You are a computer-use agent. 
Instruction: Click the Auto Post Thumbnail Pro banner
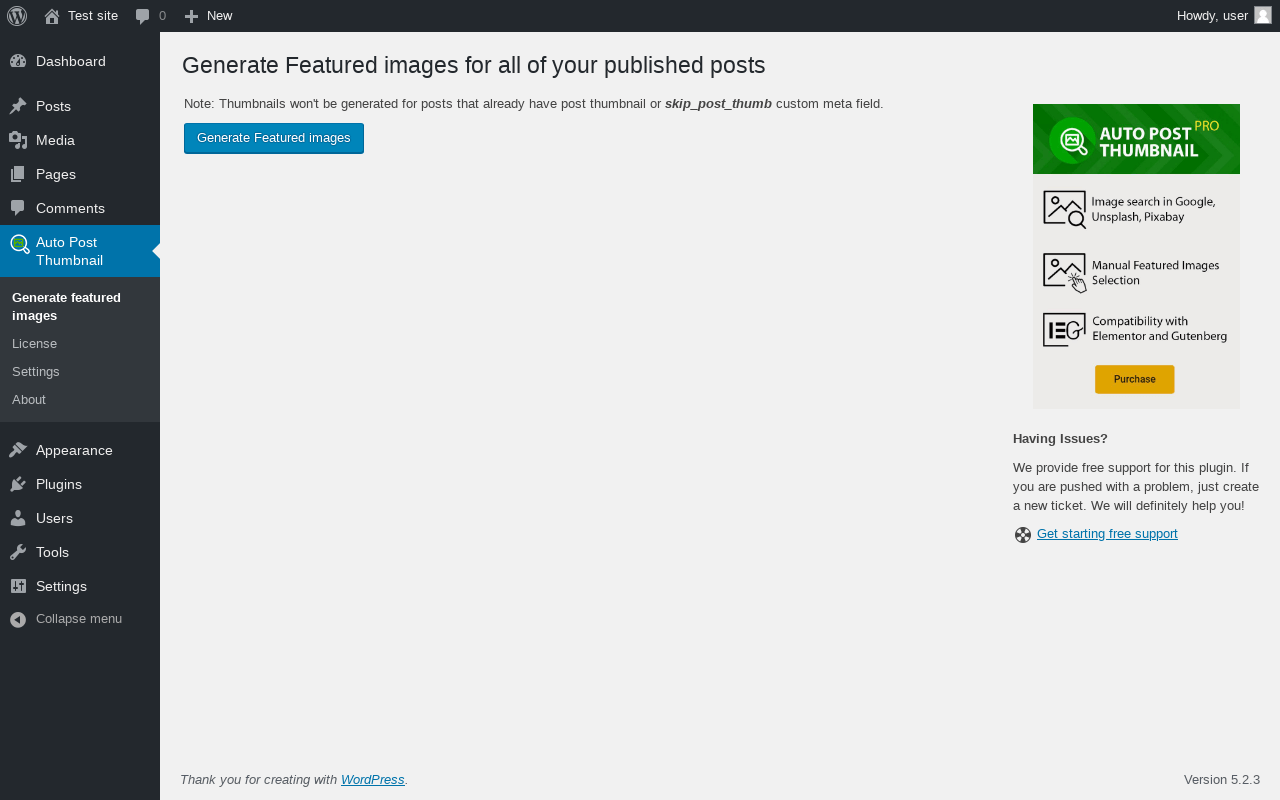click(x=1136, y=140)
